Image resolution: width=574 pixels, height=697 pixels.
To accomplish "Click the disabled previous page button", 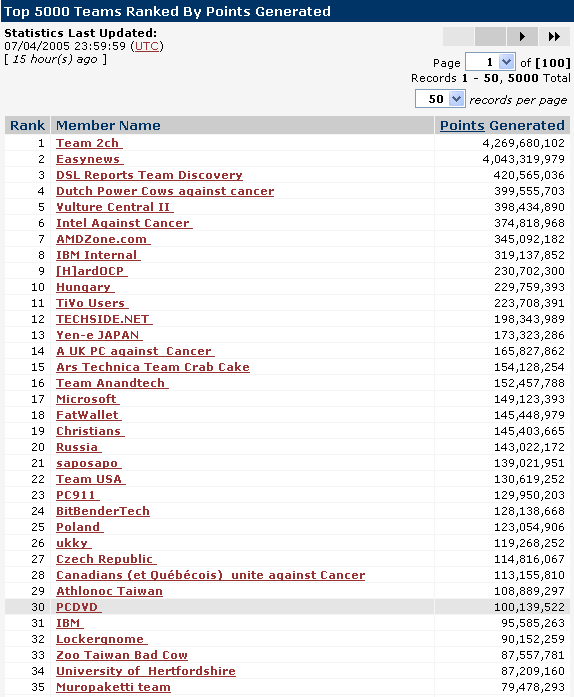I will tap(490, 36).
